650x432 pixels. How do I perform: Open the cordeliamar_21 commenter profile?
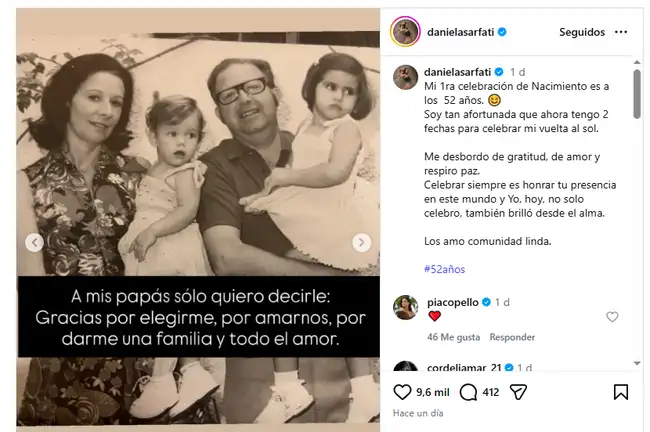464,367
